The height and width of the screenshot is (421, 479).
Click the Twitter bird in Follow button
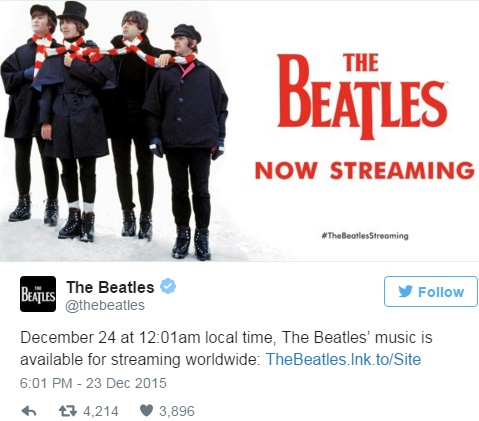click(405, 291)
